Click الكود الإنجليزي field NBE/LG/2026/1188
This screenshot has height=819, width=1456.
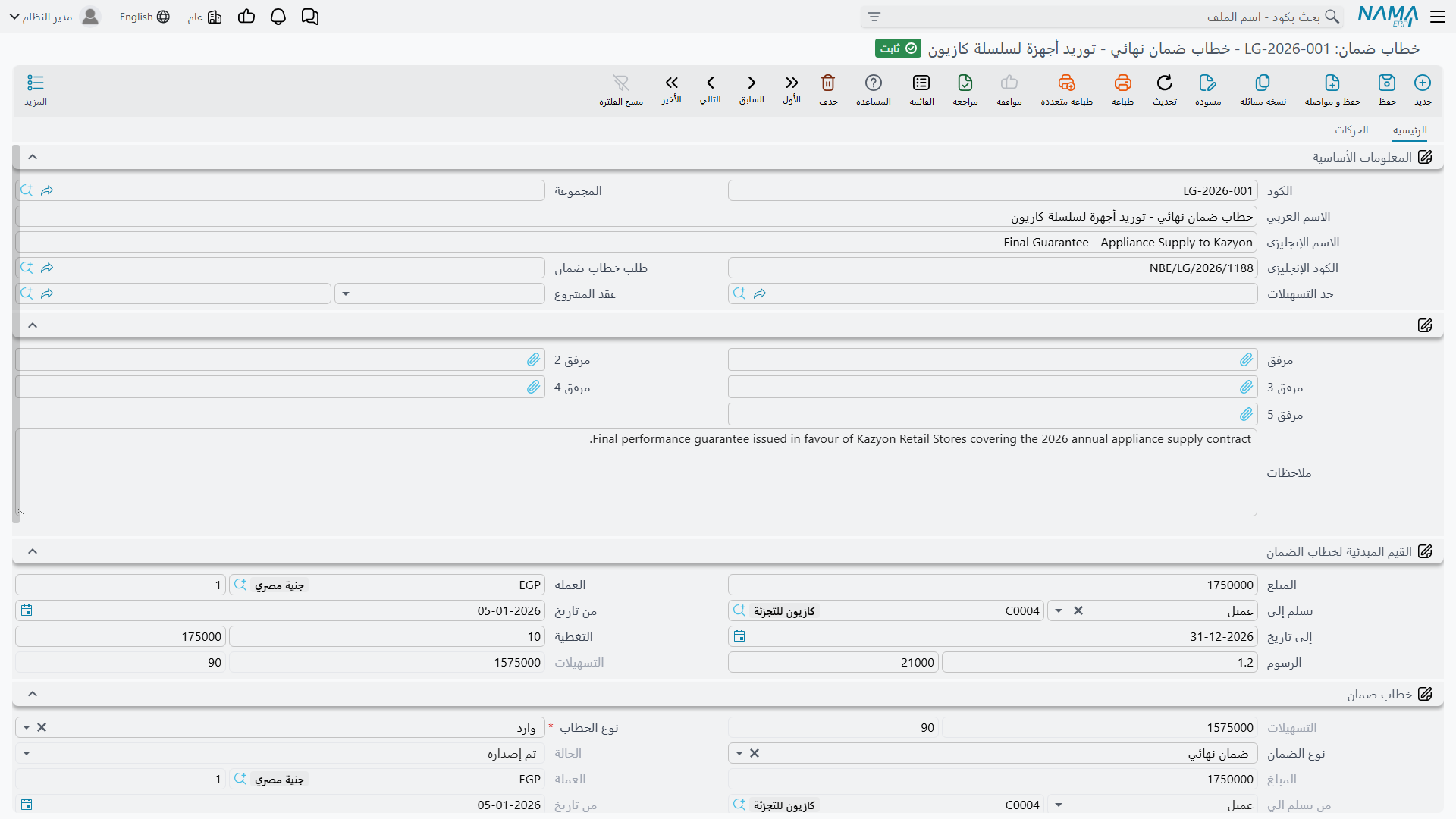pyautogui.click(x=993, y=268)
